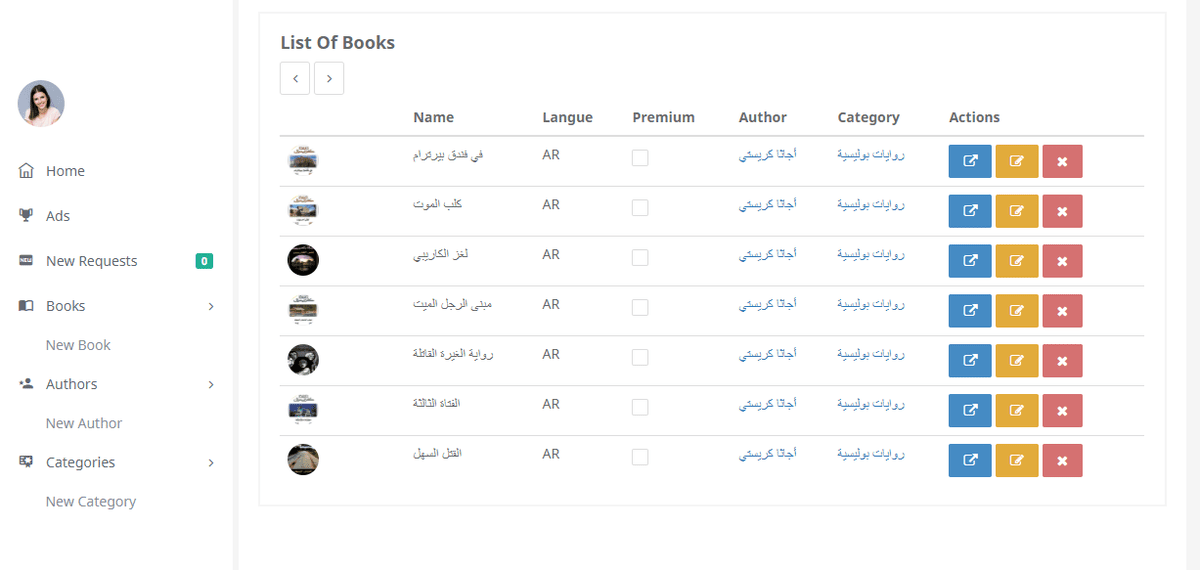Open the book مبنى الرجل الميت via its blue button
Screen dimensions: 1200x570
coord(970,311)
